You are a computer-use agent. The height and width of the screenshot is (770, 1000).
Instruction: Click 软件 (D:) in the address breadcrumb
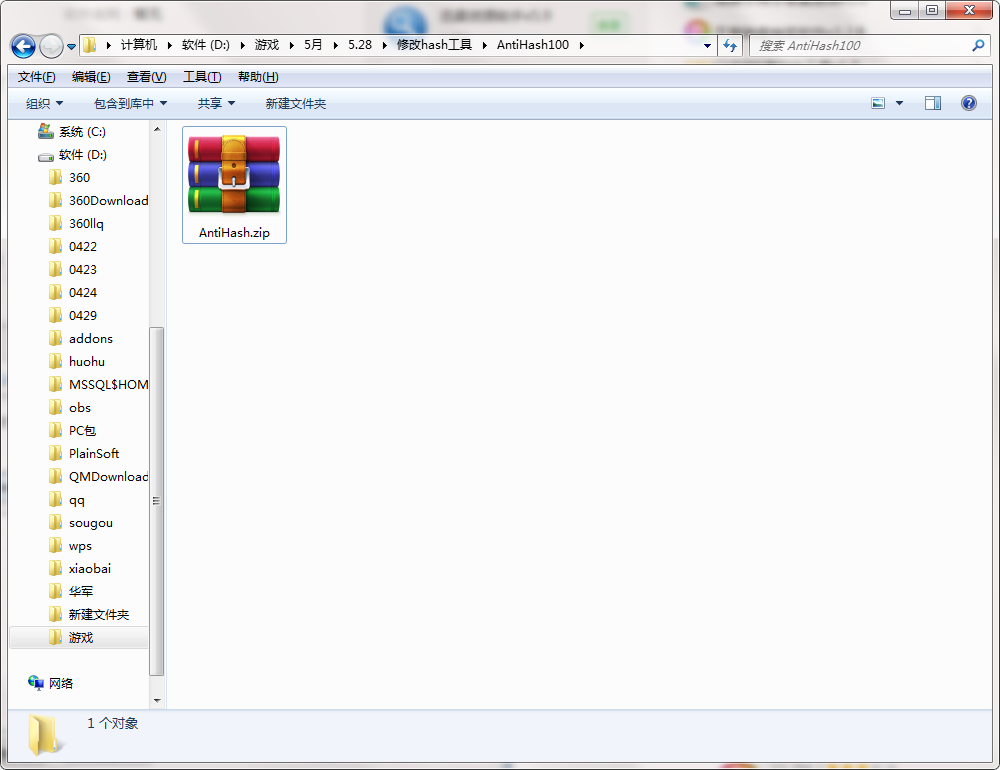click(205, 45)
